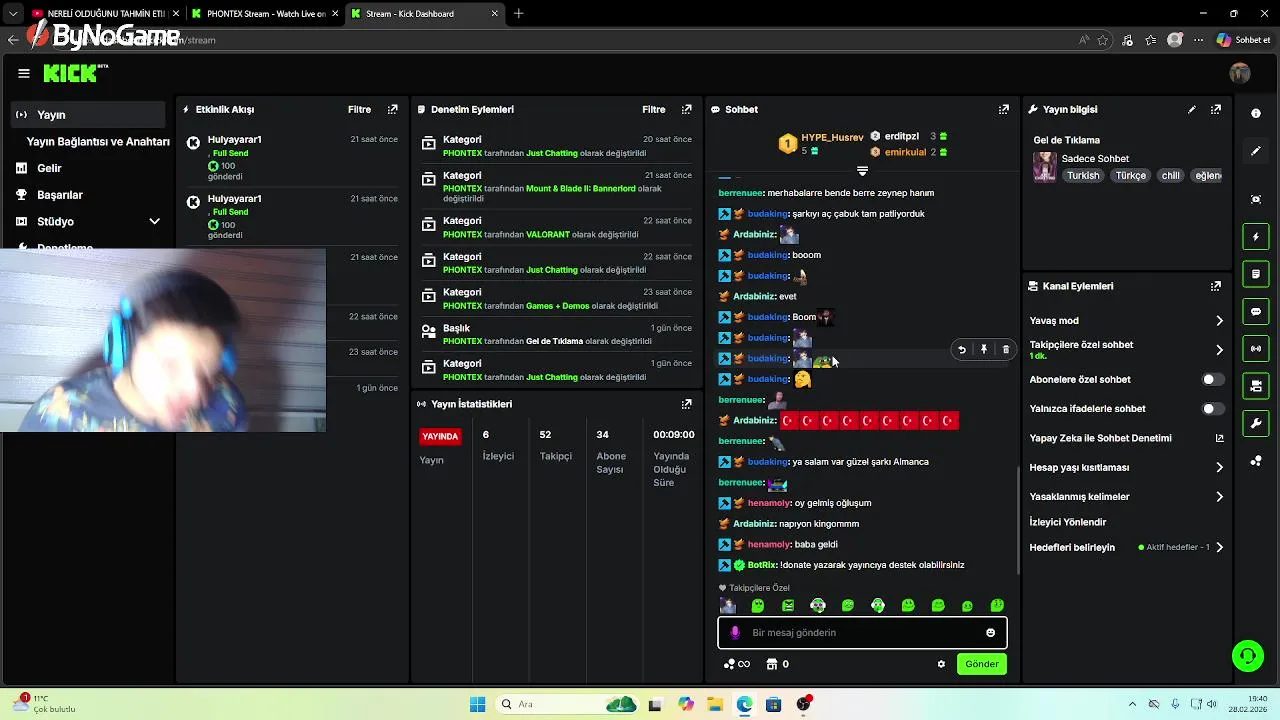Viewport: 1280px width, 720px height.
Task: Toggle the notes panel icon in sidebar
Action: [x=1256, y=274]
